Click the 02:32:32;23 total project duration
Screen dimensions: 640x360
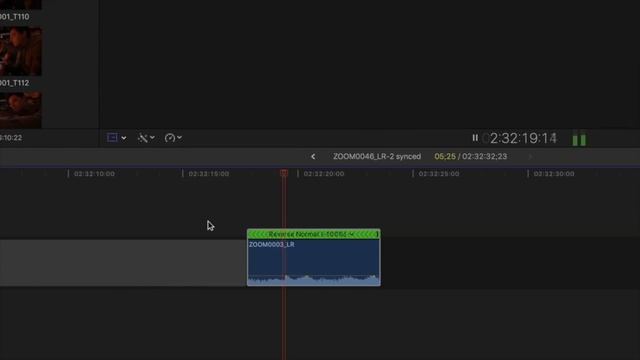(x=484, y=156)
